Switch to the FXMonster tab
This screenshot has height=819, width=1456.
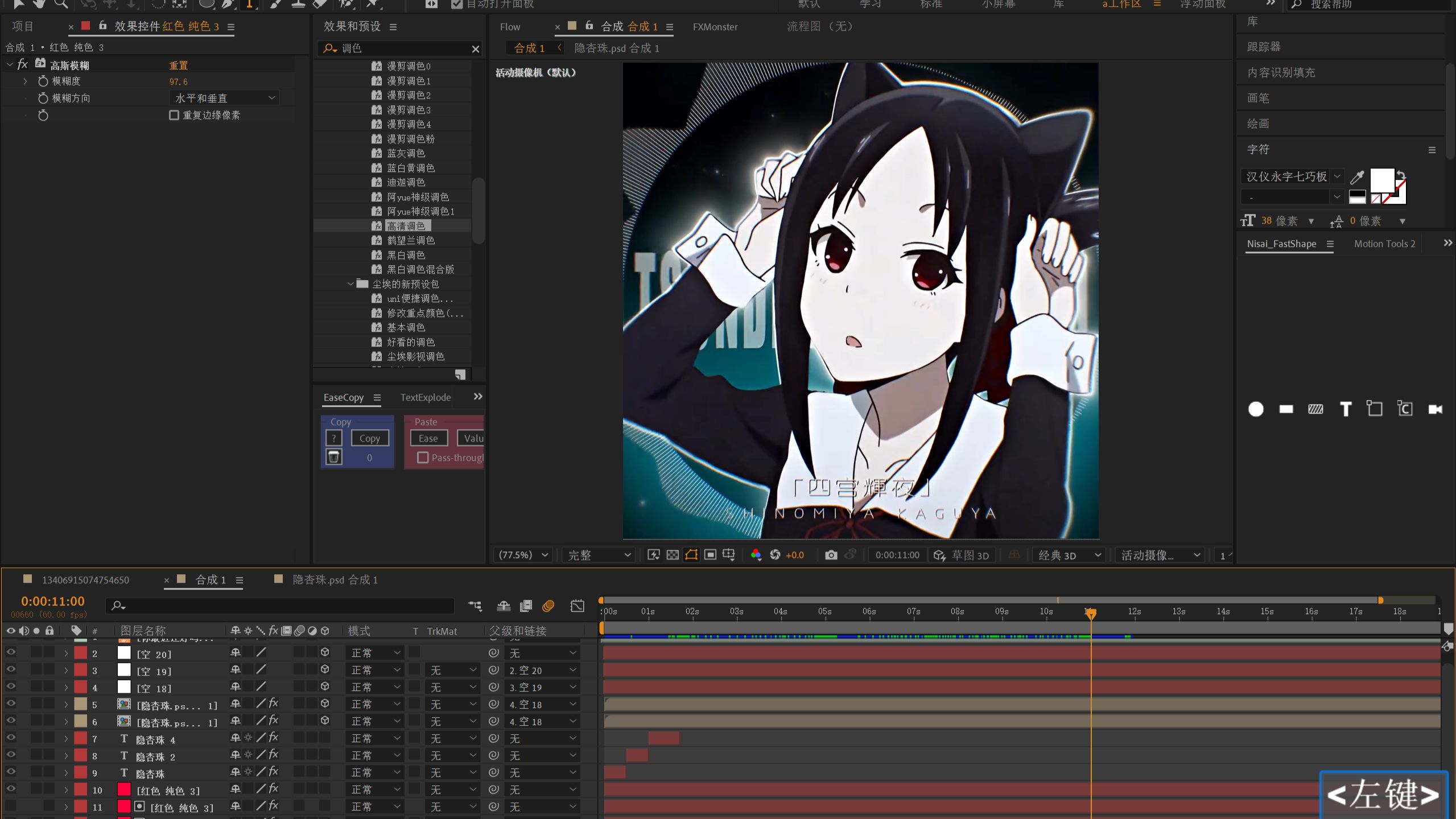(x=715, y=27)
